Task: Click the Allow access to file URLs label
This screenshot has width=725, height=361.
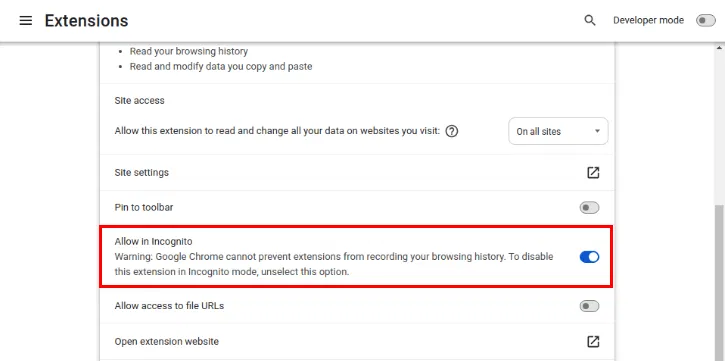Action: [169, 306]
